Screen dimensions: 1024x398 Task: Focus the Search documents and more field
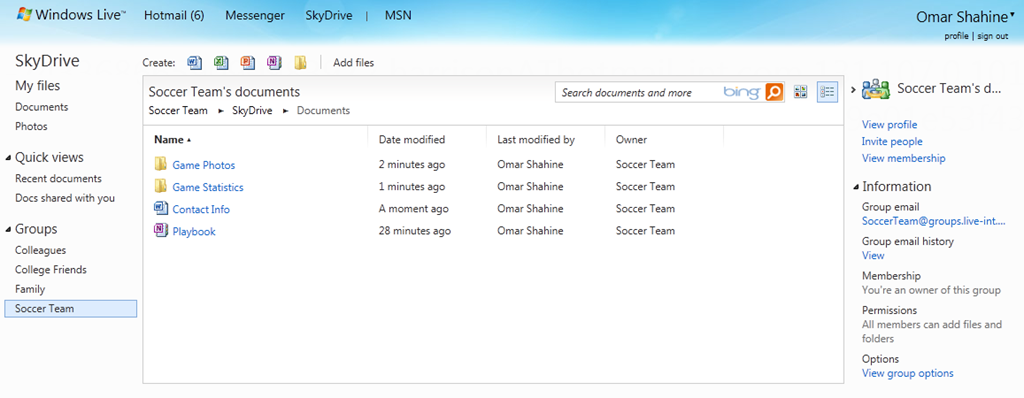(640, 92)
